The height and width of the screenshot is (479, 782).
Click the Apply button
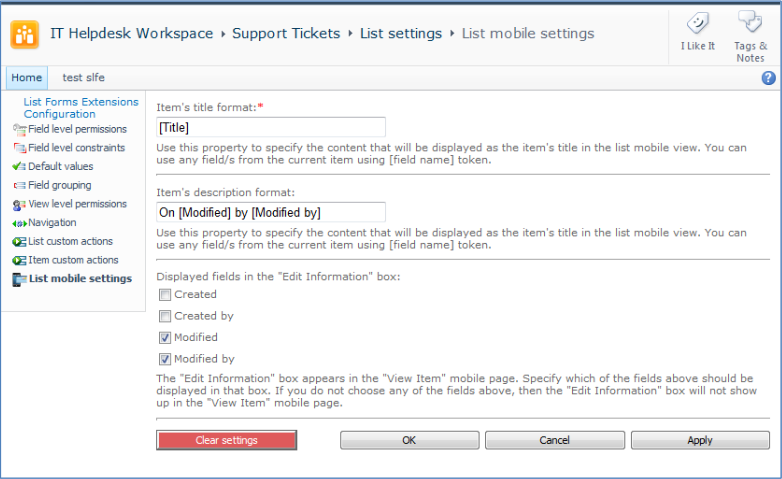coord(700,440)
